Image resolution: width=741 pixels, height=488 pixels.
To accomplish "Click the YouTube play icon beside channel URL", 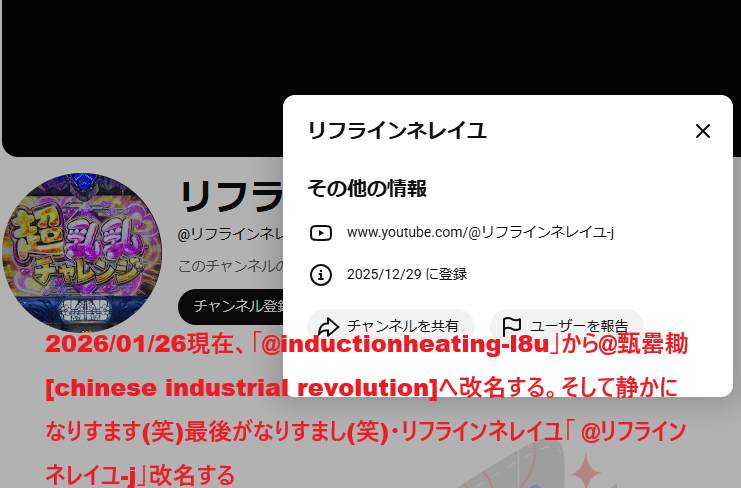I will (x=321, y=232).
